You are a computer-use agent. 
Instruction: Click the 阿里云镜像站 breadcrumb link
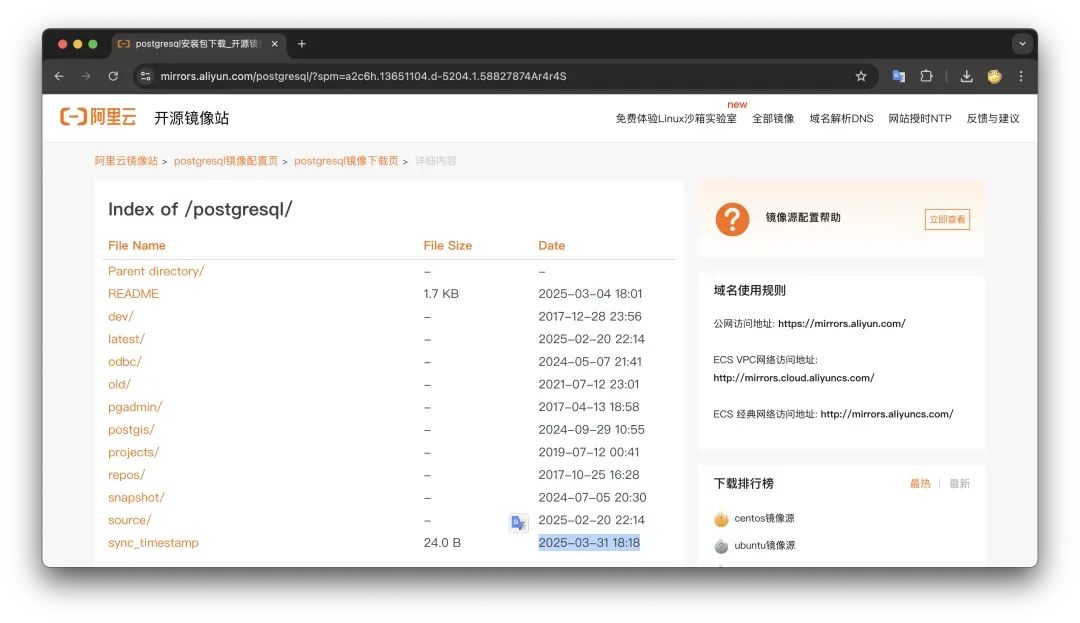(x=126, y=161)
